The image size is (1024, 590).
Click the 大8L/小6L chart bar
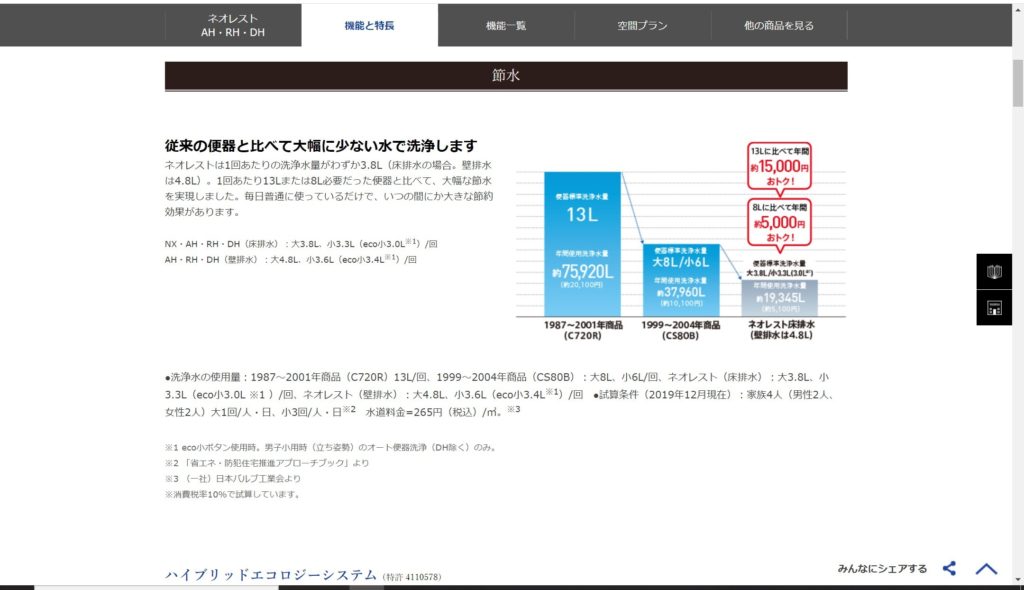pyautogui.click(x=680, y=280)
